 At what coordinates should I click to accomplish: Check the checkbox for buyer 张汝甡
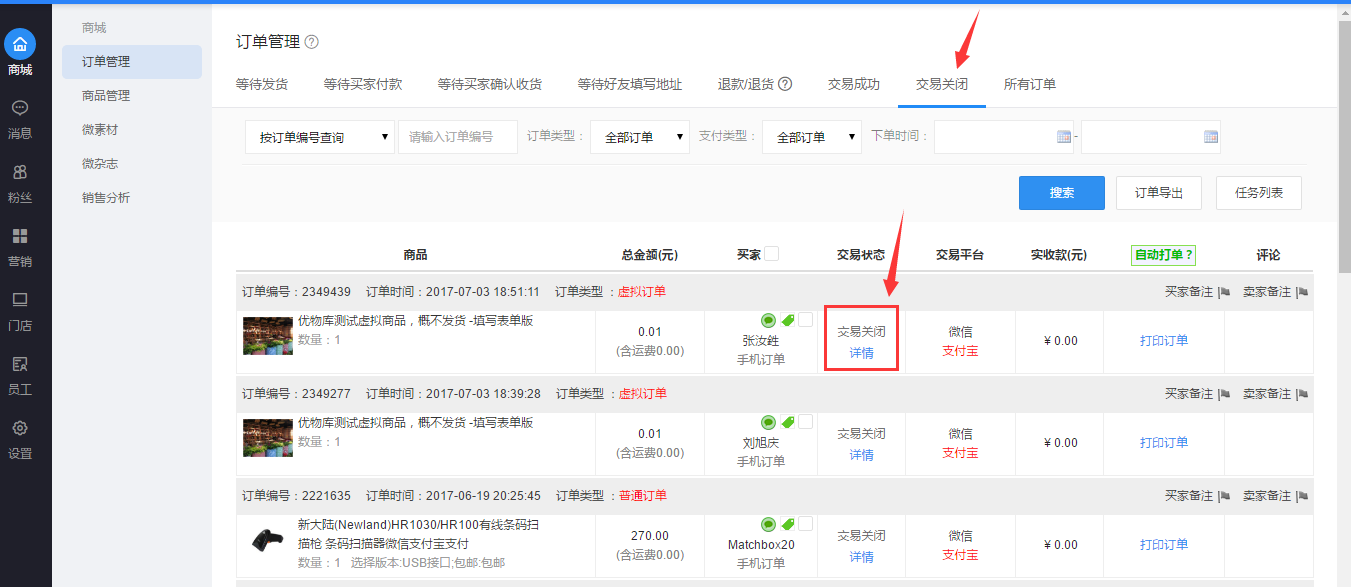pos(806,320)
